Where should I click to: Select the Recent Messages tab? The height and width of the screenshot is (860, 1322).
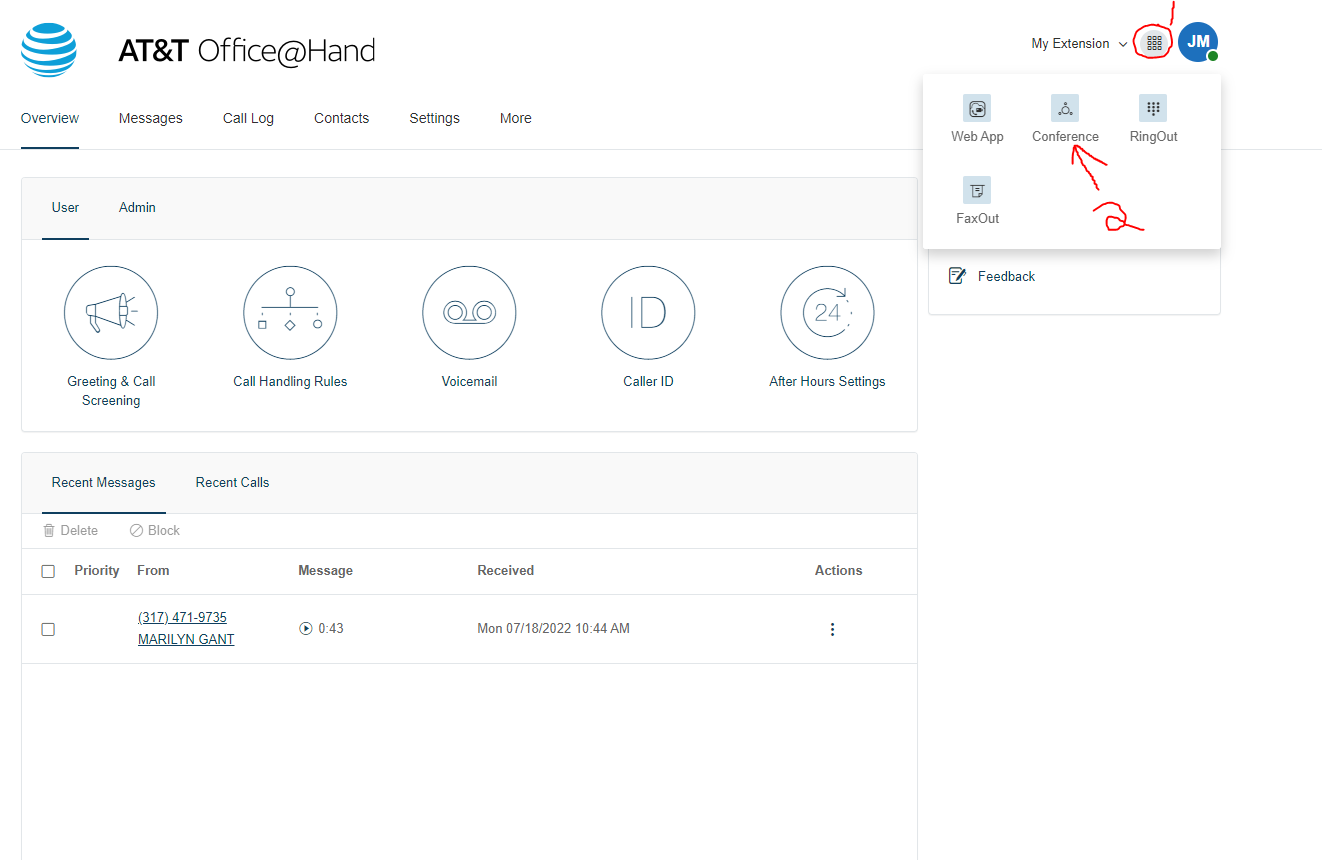pyautogui.click(x=104, y=482)
